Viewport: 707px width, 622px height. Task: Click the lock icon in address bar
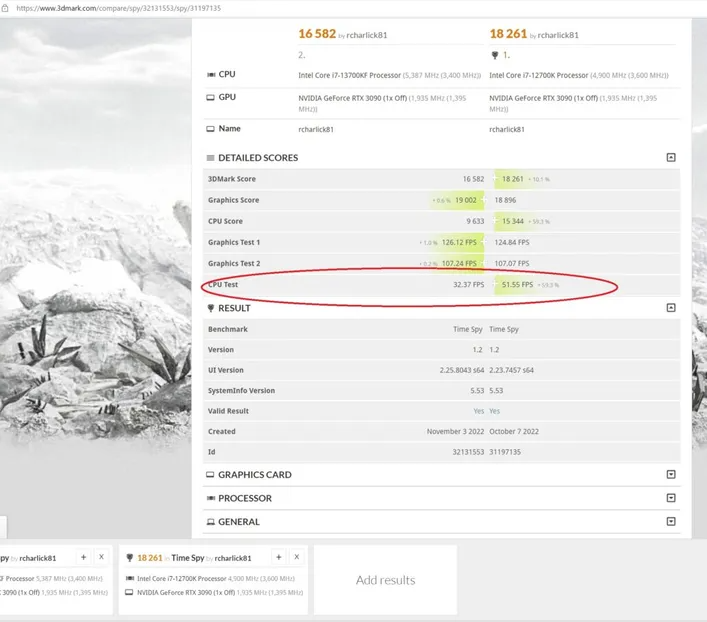tap(5, 8)
